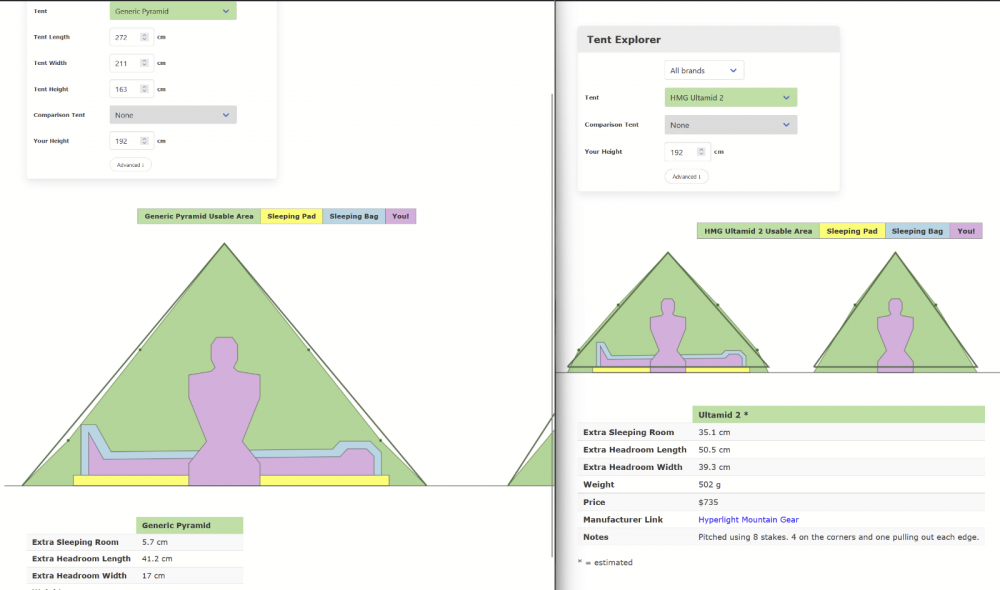Open left pane Comparison Tent dropdown
This screenshot has height=590, width=1000.
point(172,115)
